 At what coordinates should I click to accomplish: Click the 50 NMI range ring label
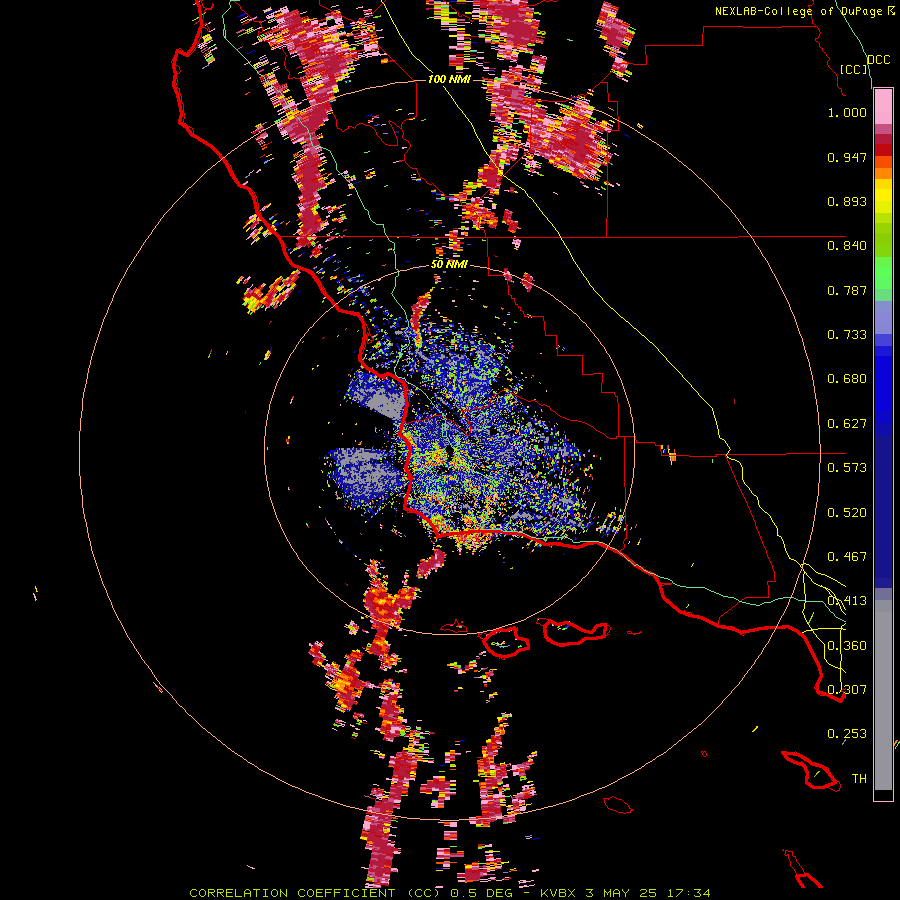tap(449, 265)
